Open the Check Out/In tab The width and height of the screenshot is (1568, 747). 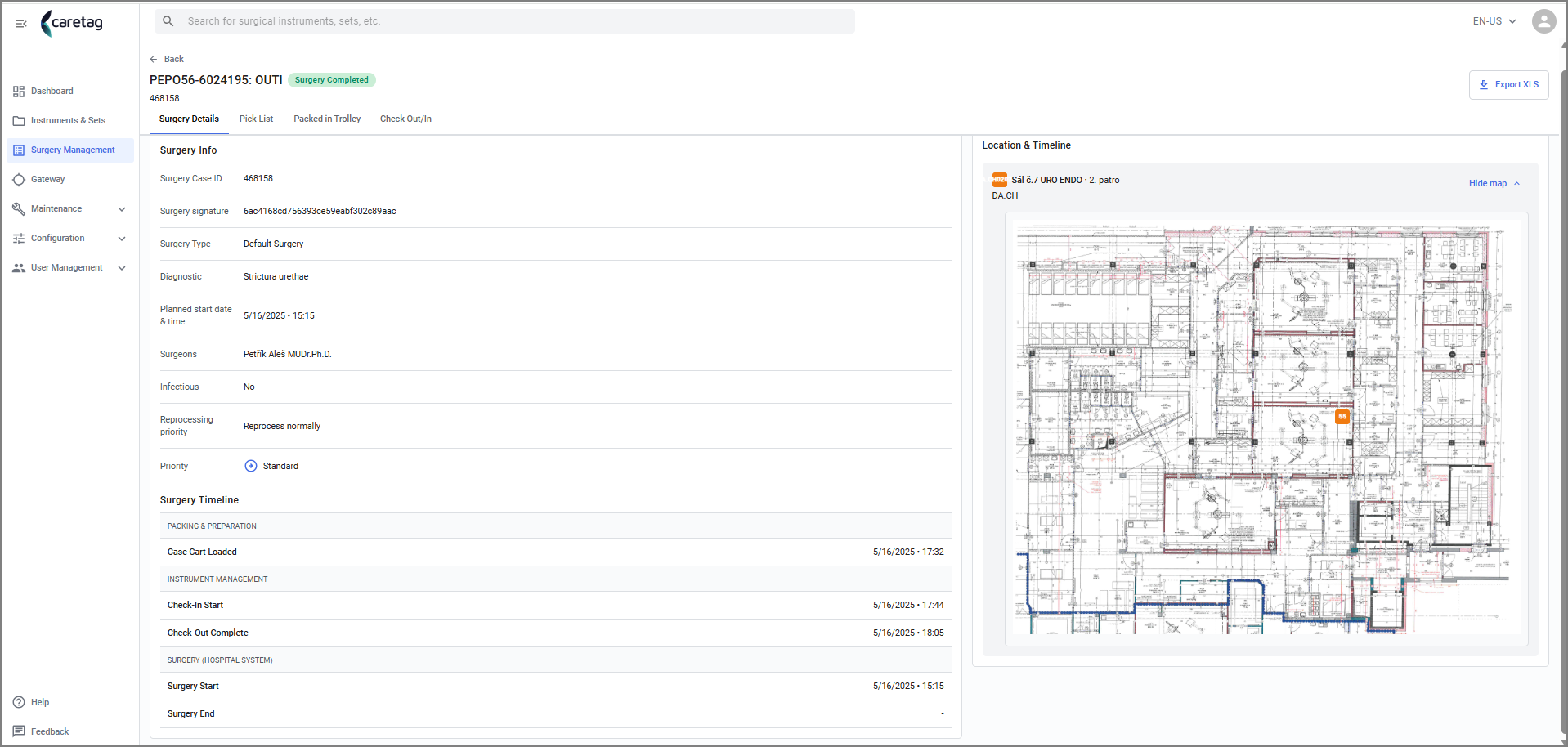point(405,119)
